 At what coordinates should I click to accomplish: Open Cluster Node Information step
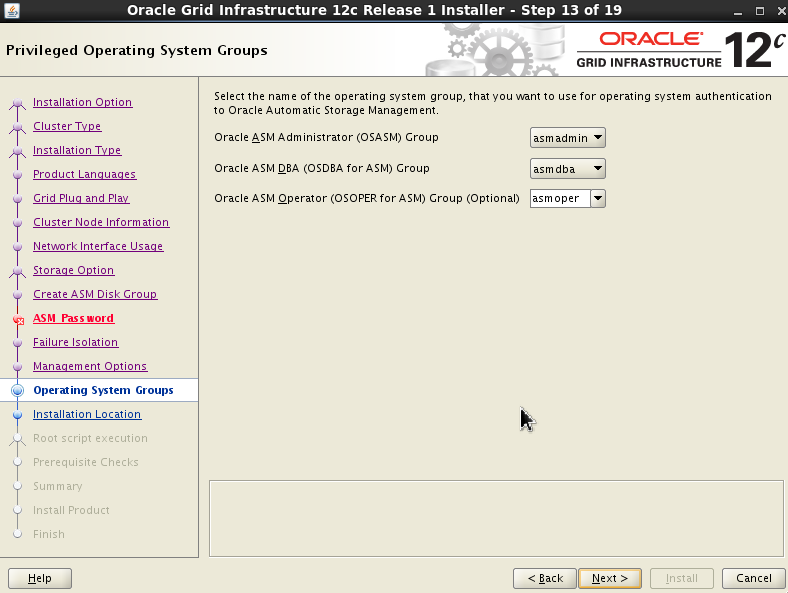coord(101,222)
